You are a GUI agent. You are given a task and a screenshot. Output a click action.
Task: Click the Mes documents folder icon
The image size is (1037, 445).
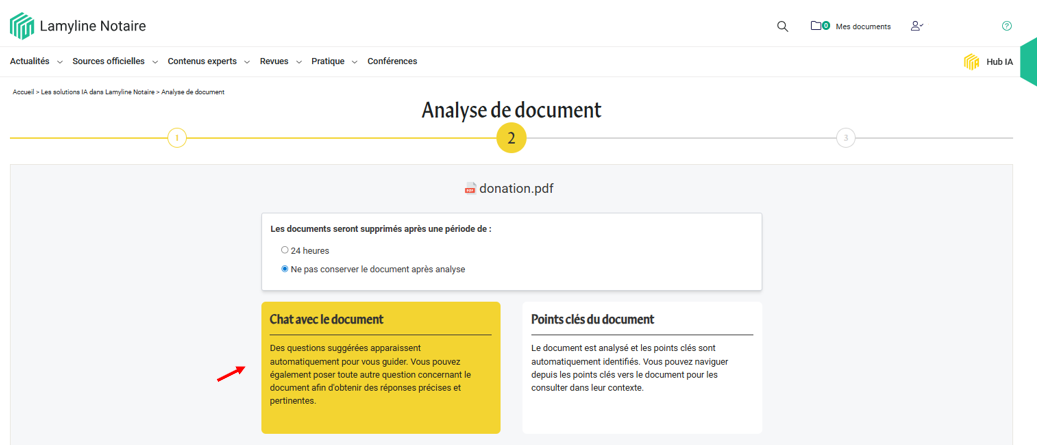coord(816,26)
